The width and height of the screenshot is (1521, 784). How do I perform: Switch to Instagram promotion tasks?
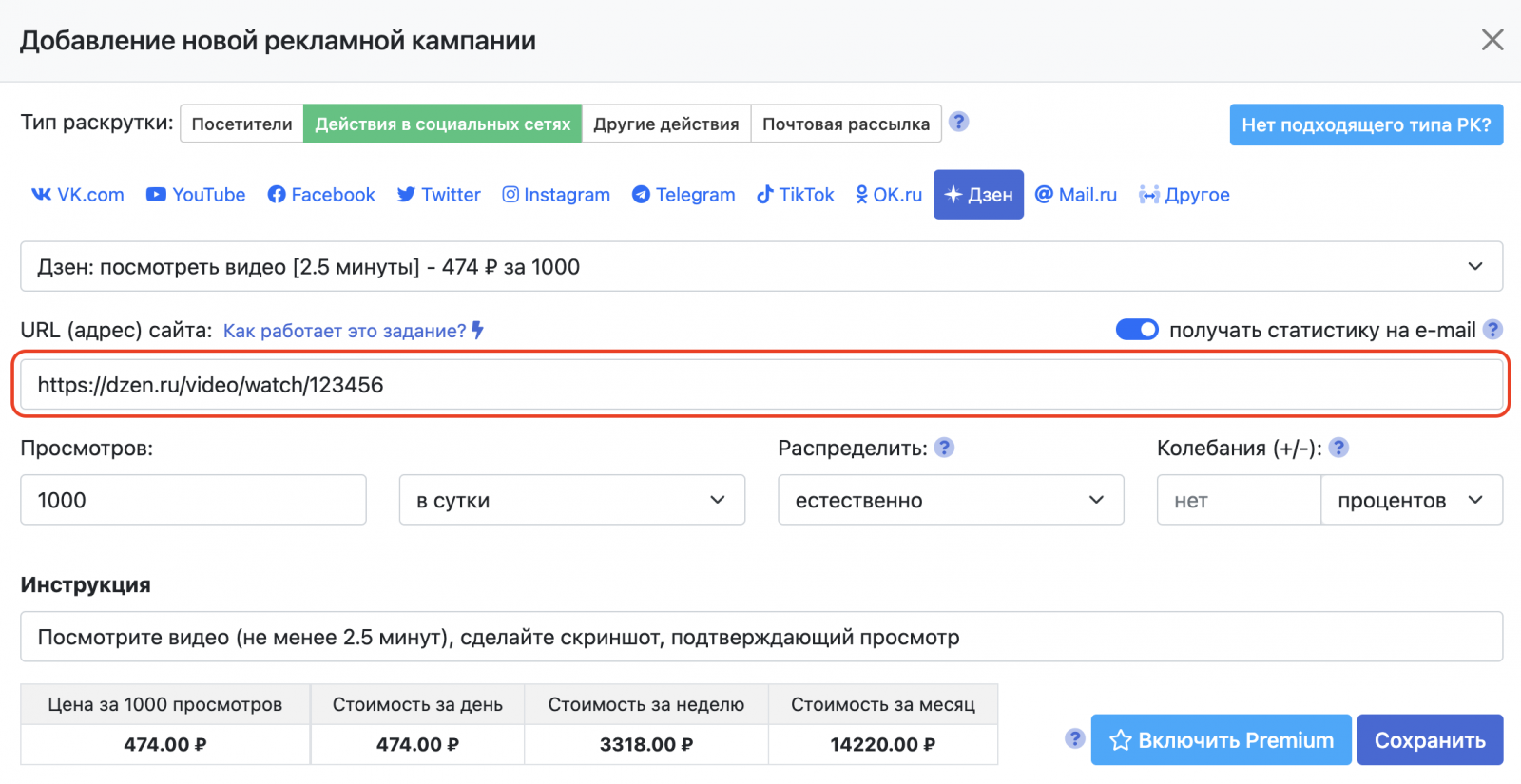(556, 195)
